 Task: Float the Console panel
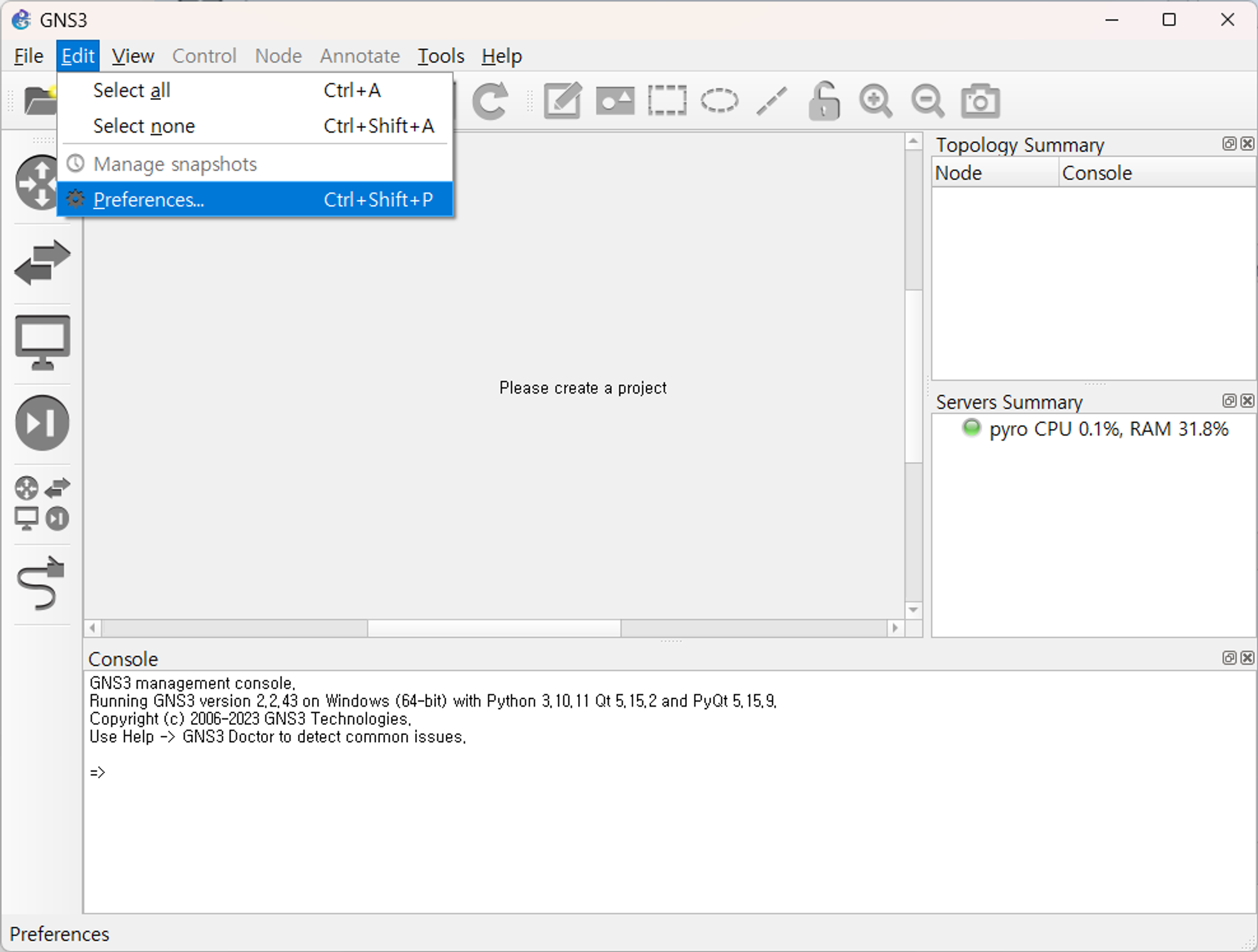(1229, 658)
